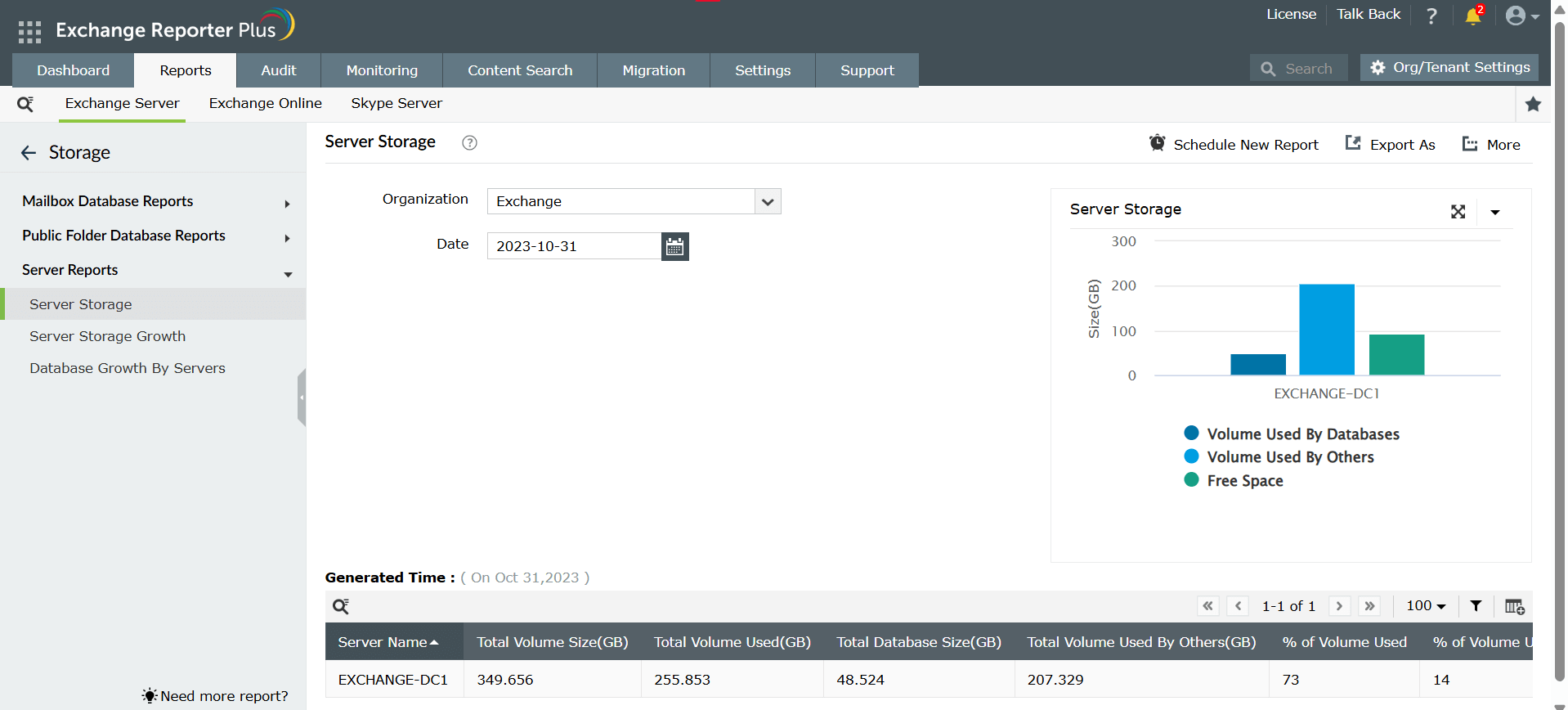
Task: Collapse the left sidebar panel handle
Action: [x=302, y=398]
